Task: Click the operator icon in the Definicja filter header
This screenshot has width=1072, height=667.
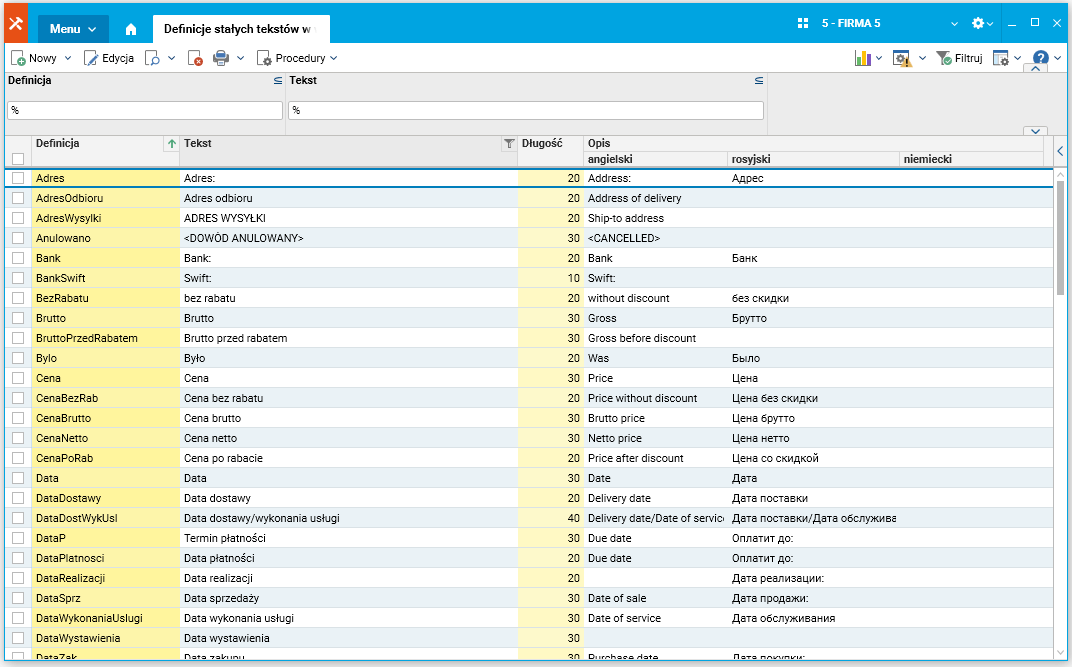Action: (x=278, y=81)
